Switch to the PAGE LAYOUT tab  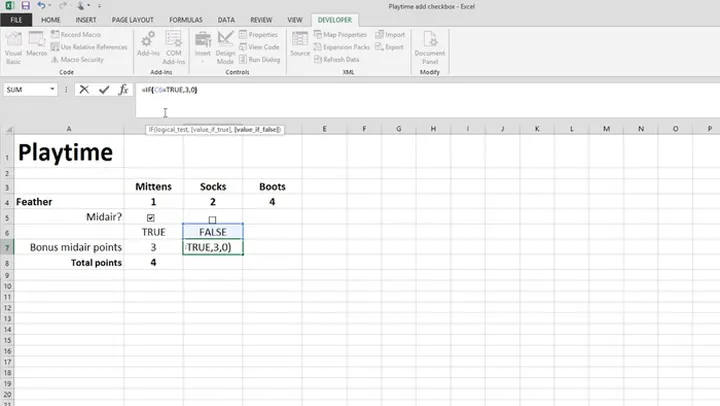[133, 20]
